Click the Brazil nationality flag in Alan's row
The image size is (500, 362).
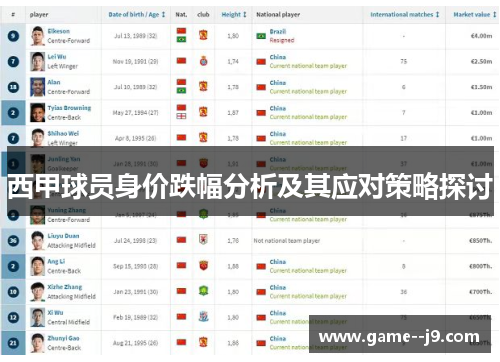(x=181, y=90)
